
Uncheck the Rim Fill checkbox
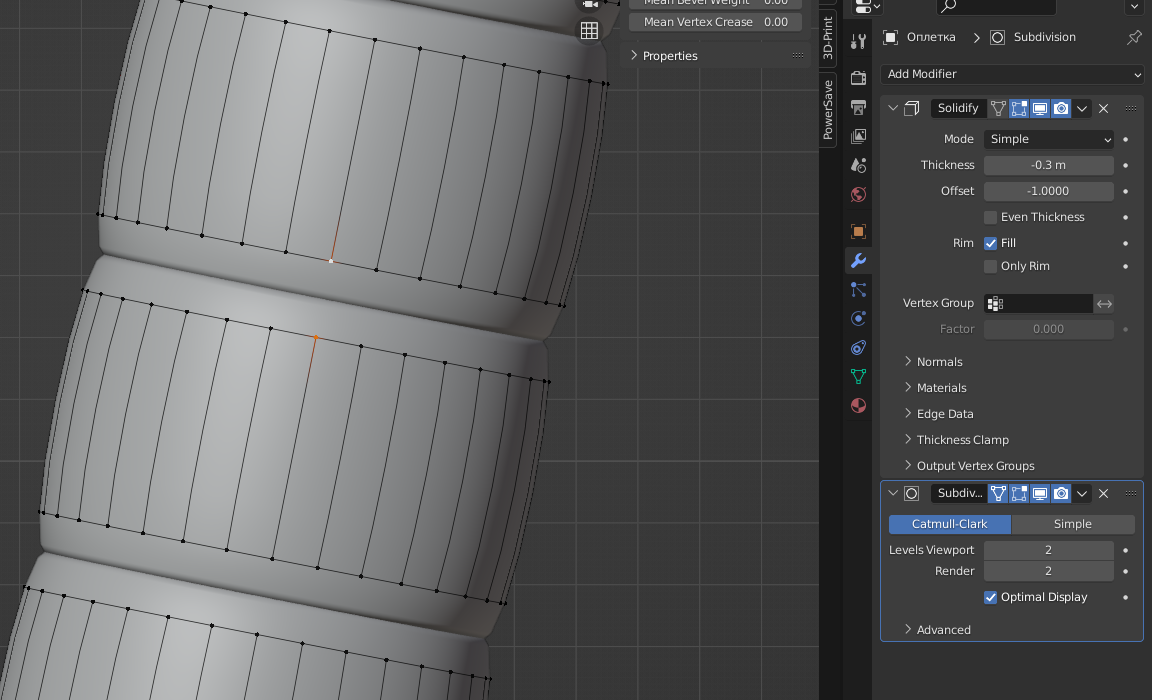click(x=990, y=243)
